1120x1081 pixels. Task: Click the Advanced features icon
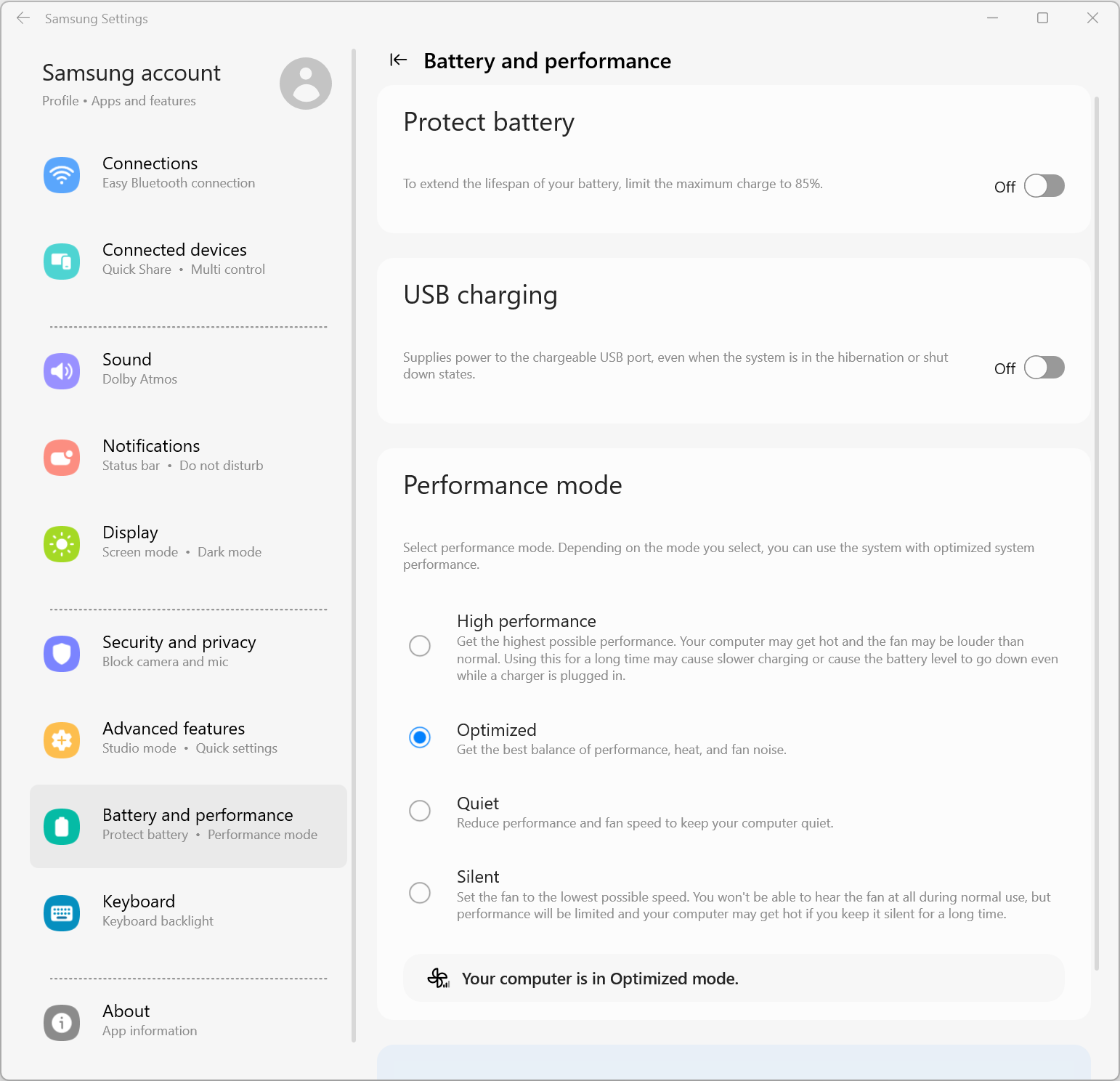pyautogui.click(x=62, y=740)
